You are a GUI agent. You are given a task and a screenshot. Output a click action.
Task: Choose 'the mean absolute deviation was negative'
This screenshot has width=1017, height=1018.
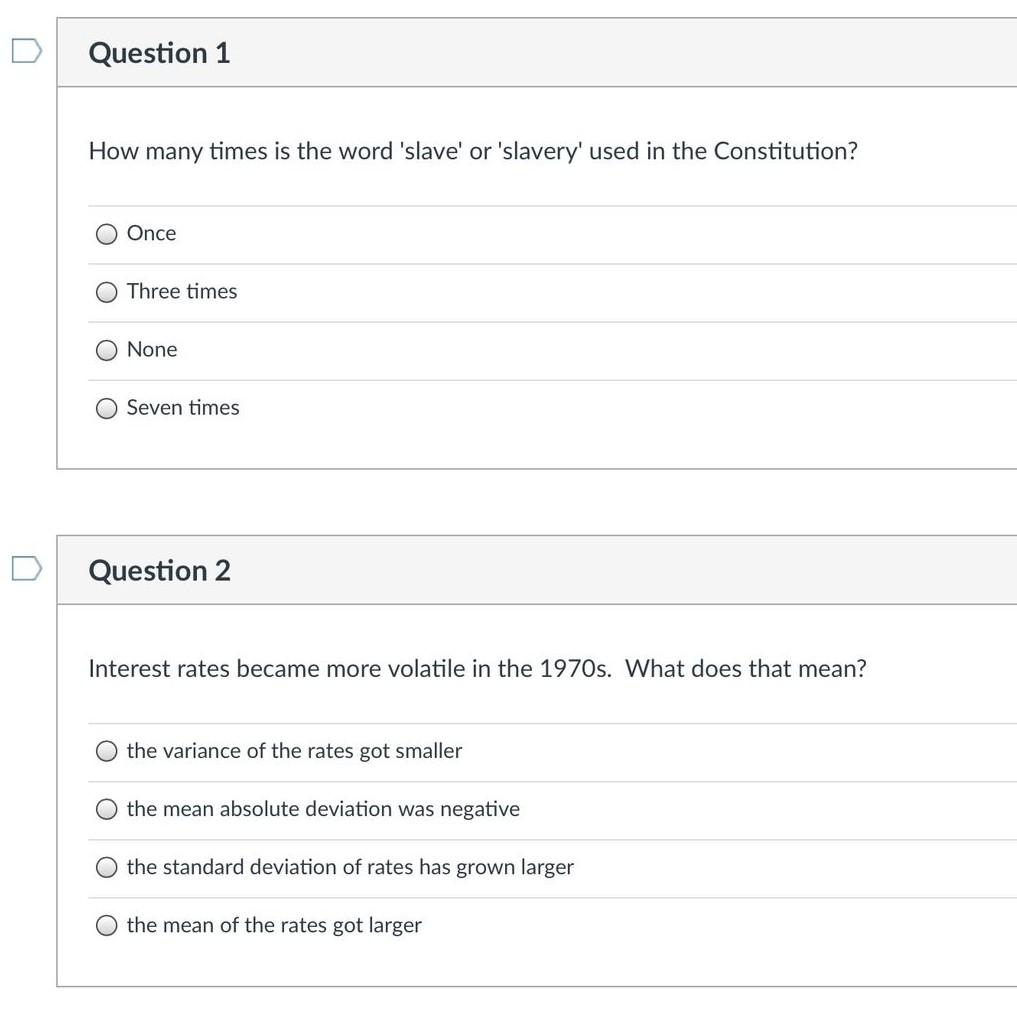pyautogui.click(x=106, y=809)
